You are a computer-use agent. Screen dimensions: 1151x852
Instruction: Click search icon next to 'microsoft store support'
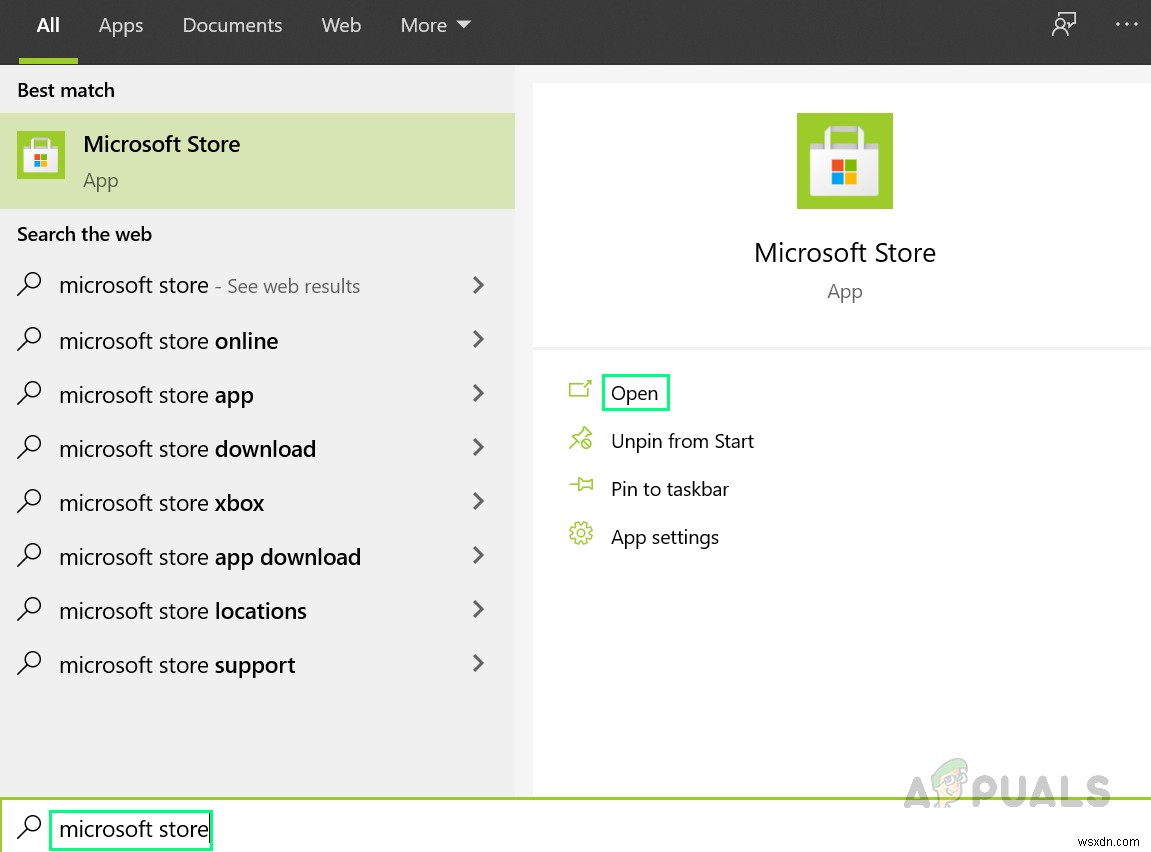29,663
